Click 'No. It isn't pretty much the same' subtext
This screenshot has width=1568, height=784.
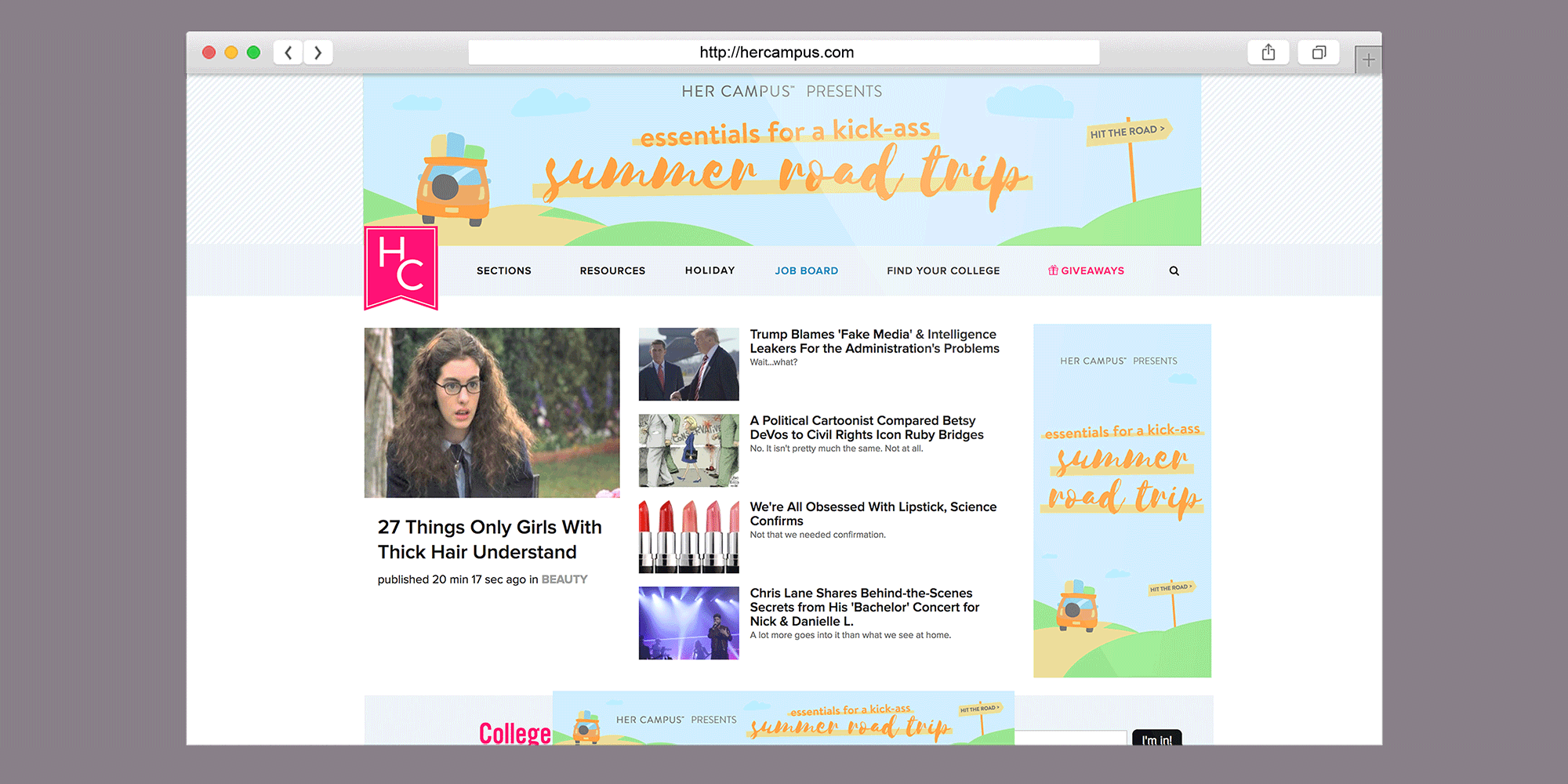837,448
